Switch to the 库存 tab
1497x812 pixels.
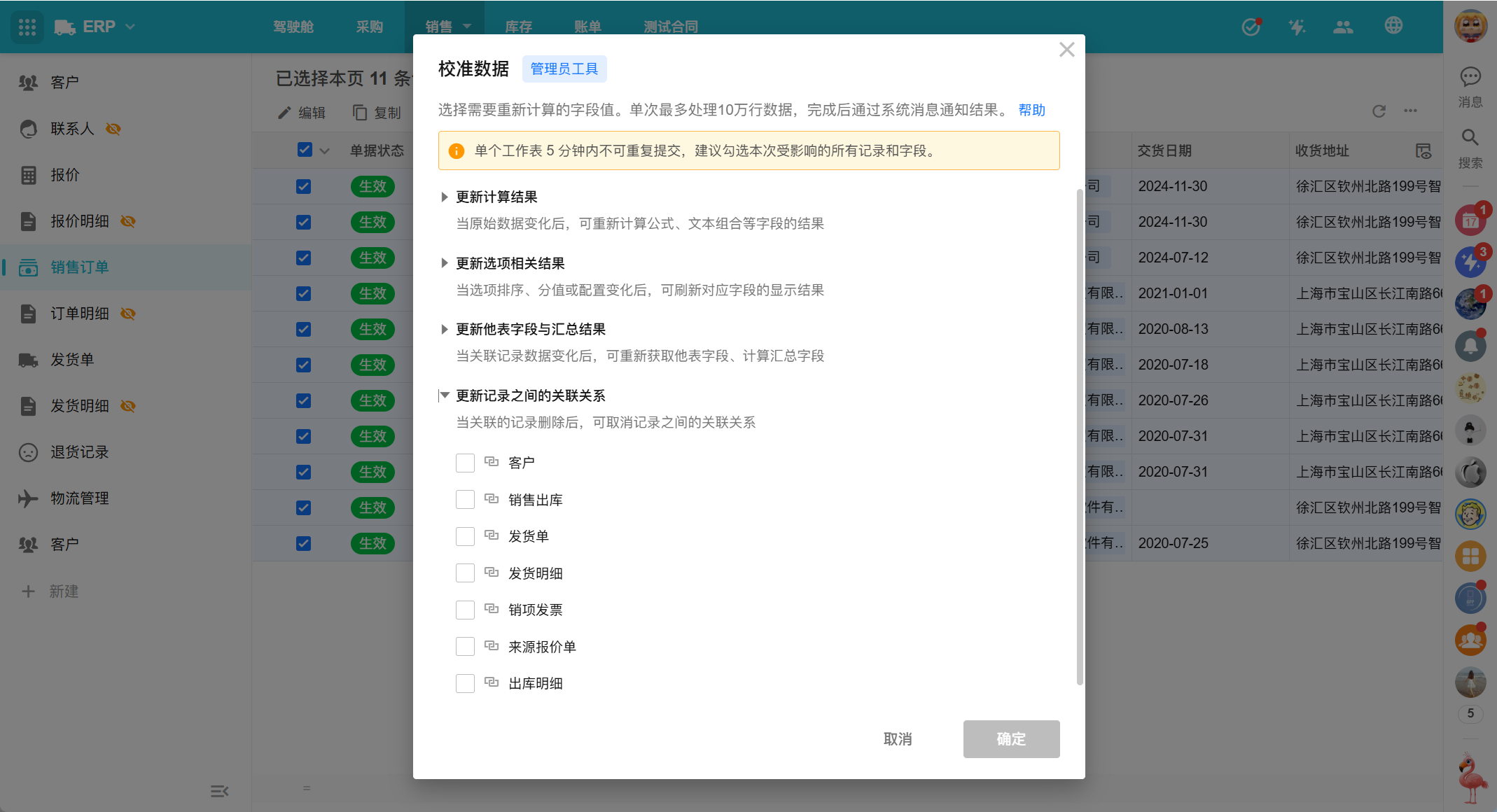(x=519, y=27)
